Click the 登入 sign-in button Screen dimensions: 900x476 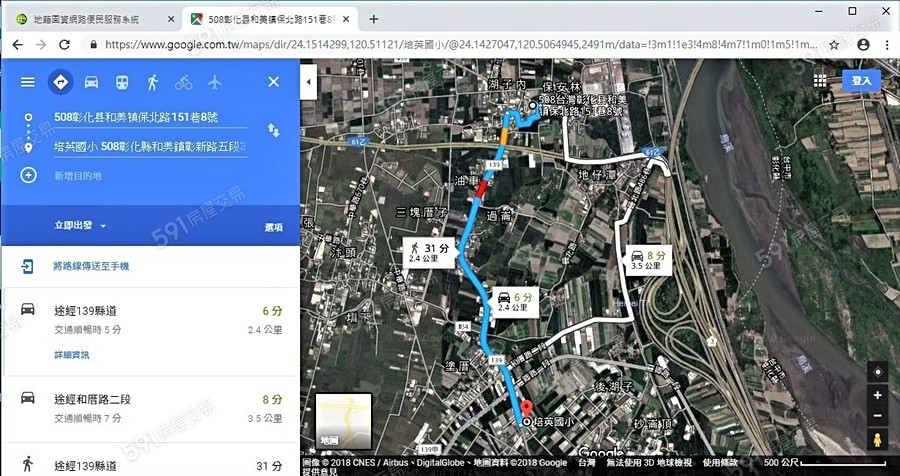[x=860, y=81]
